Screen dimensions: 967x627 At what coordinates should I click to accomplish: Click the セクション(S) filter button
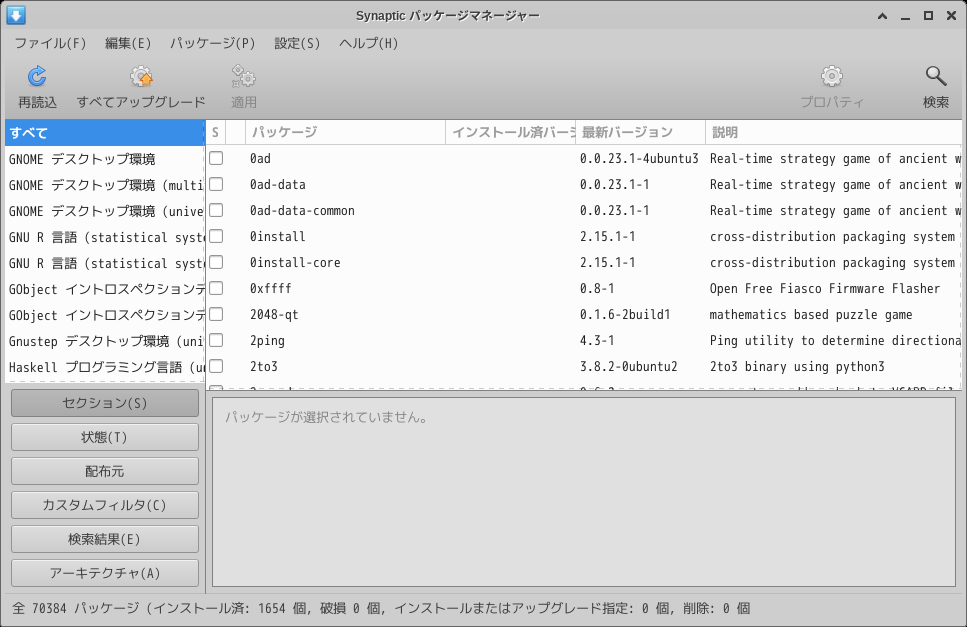(105, 403)
